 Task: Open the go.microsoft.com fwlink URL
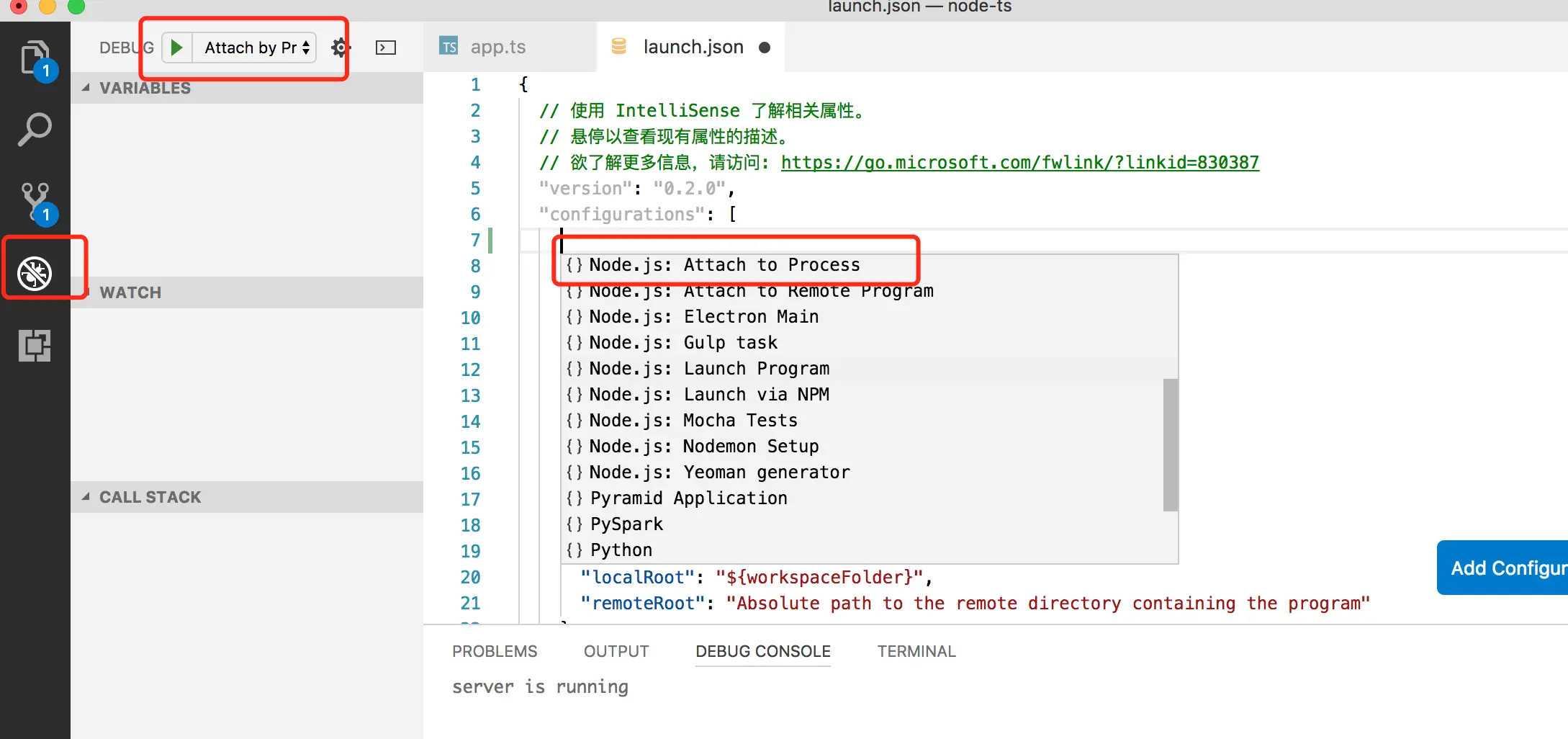[1020, 163]
